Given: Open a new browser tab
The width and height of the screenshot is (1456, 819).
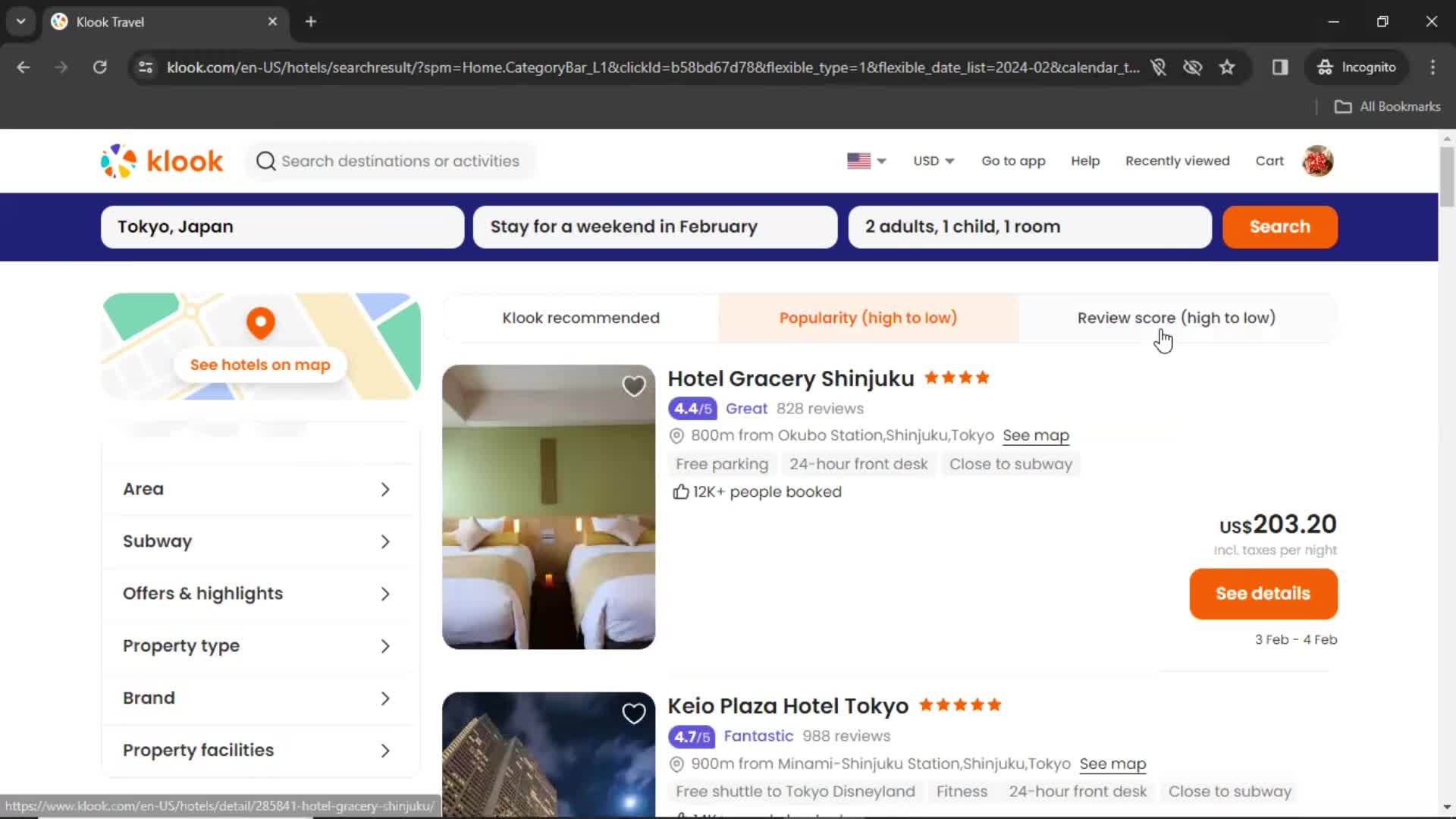Looking at the screenshot, I should coord(311,22).
